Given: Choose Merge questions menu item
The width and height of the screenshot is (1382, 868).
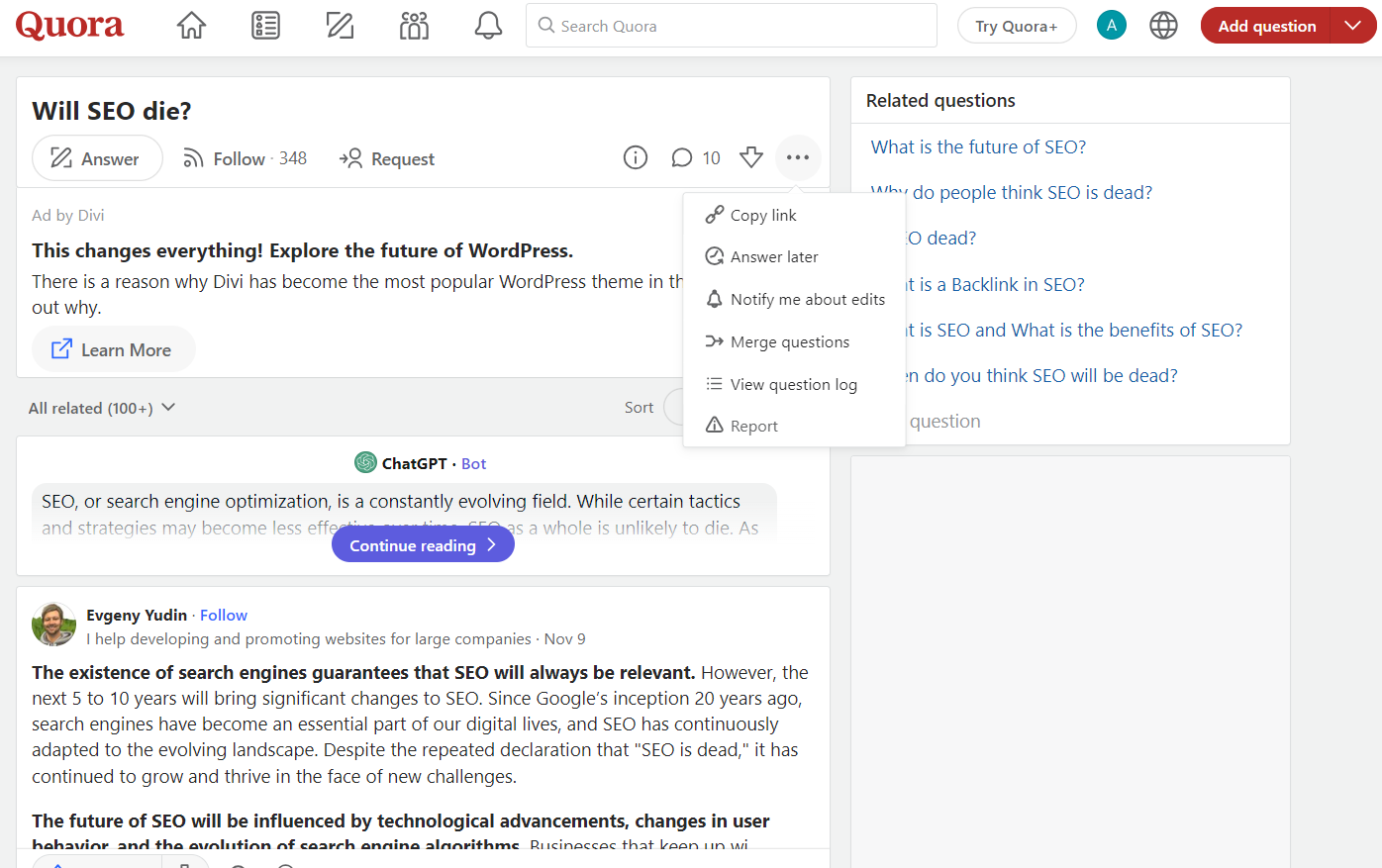Looking at the screenshot, I should click(789, 342).
